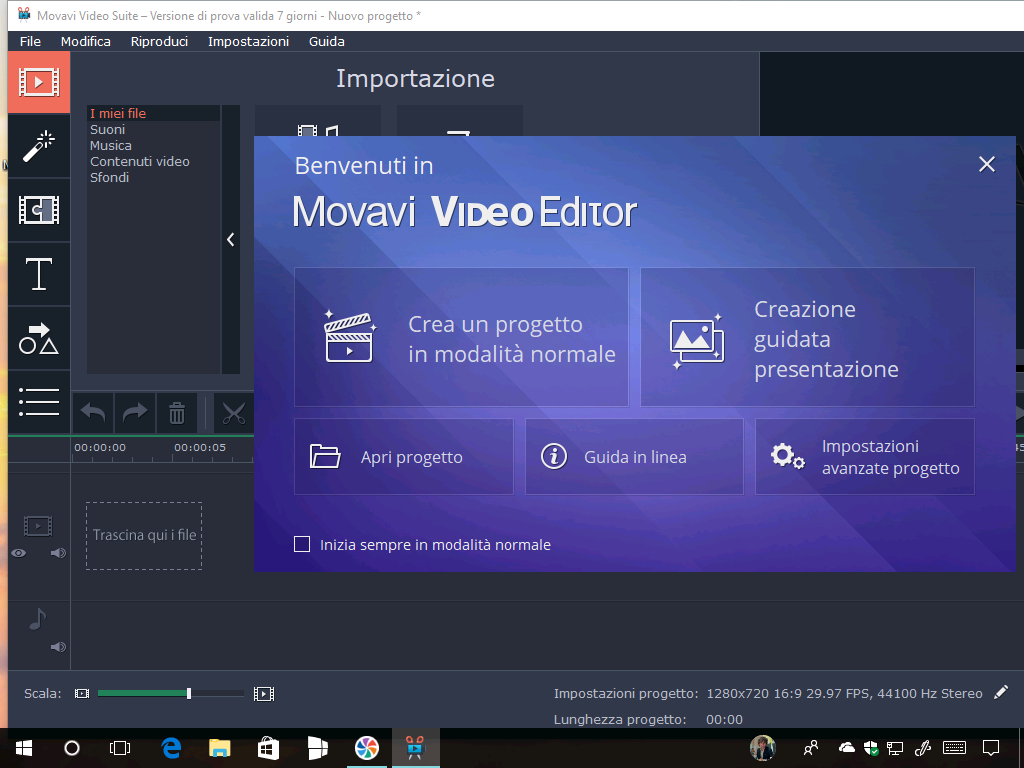Click the Impostazioni progetto resolution text
The width and height of the screenshot is (1024, 768).
coord(844,694)
